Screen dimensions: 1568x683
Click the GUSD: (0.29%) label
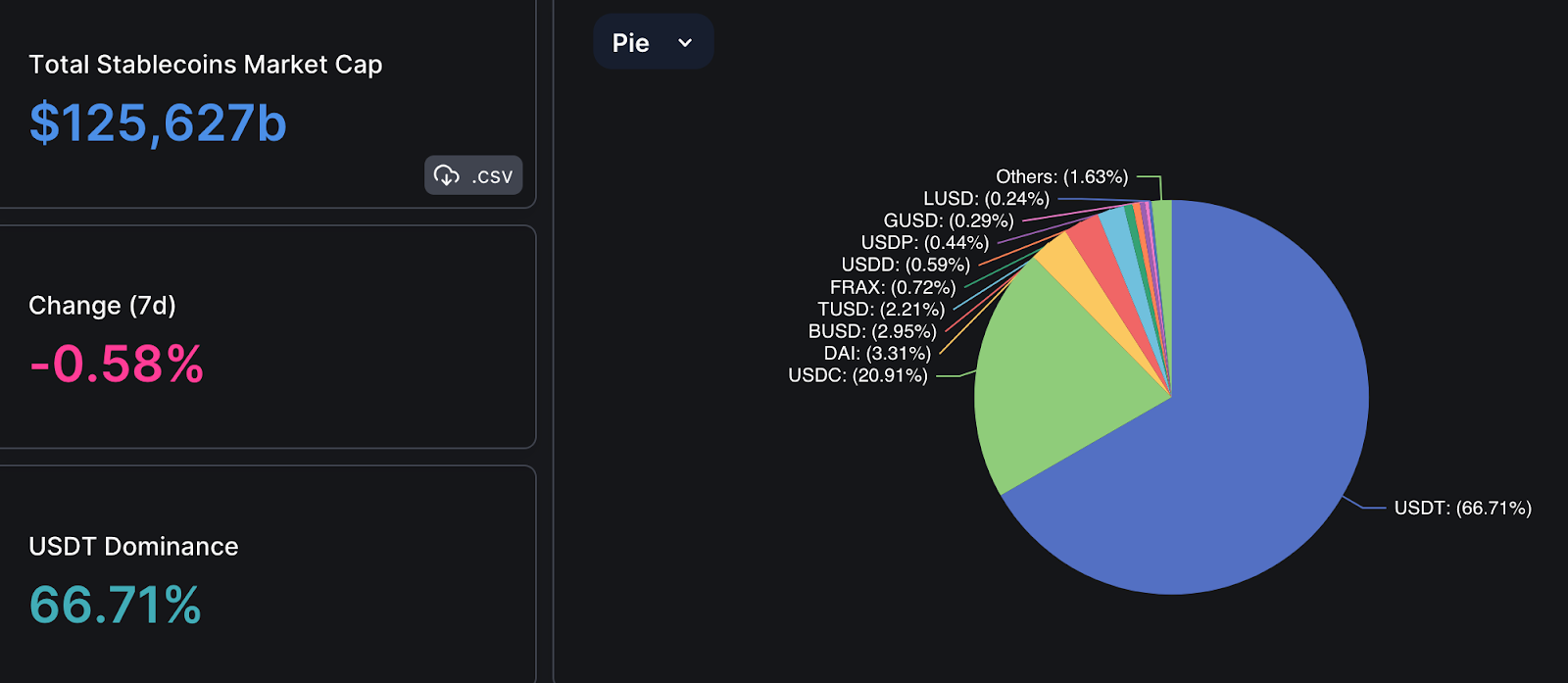[x=949, y=220]
